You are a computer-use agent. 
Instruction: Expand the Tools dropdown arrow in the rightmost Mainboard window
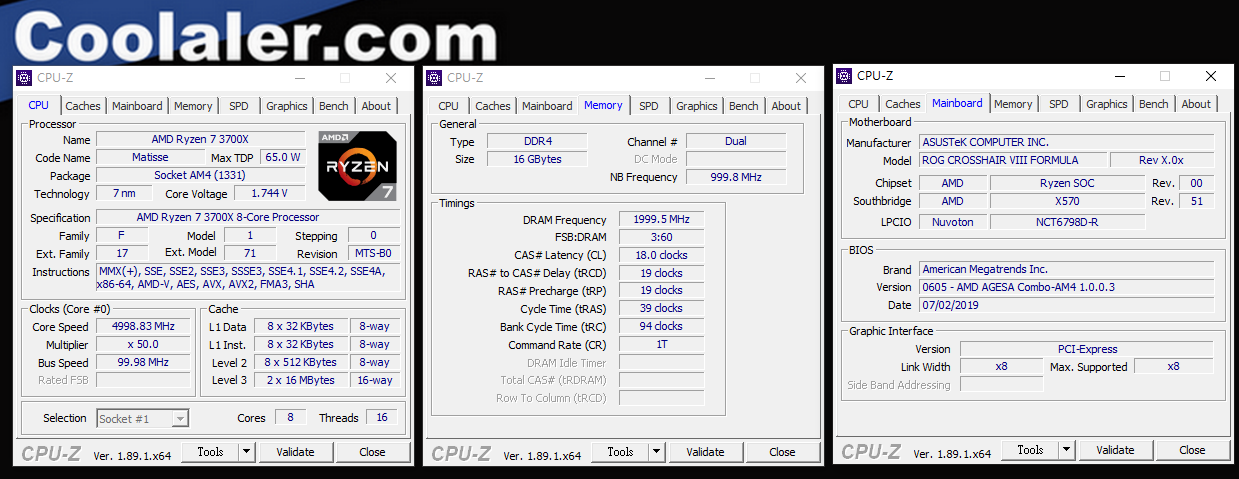click(x=1067, y=450)
